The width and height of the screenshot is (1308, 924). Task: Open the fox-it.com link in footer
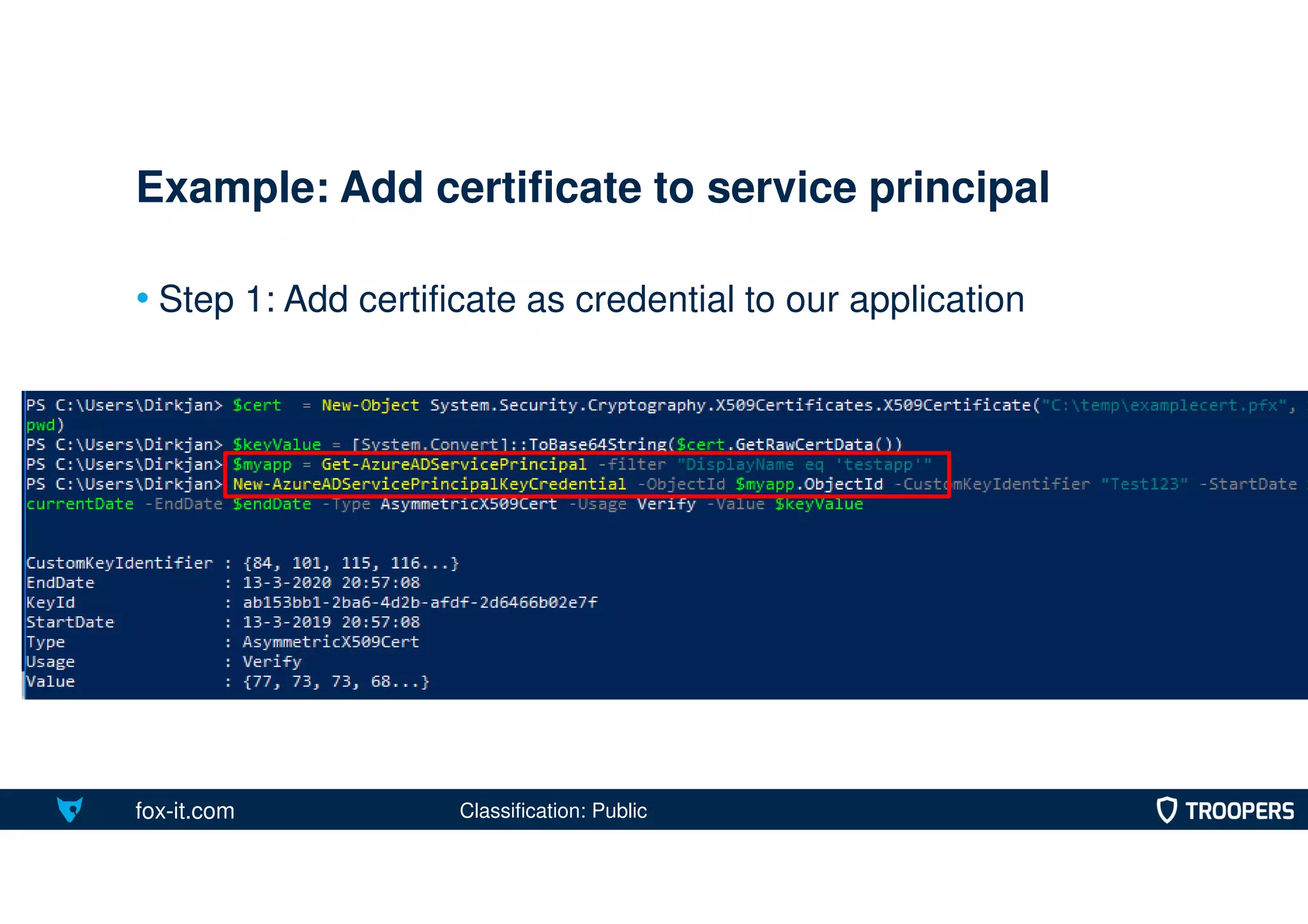tap(185, 811)
